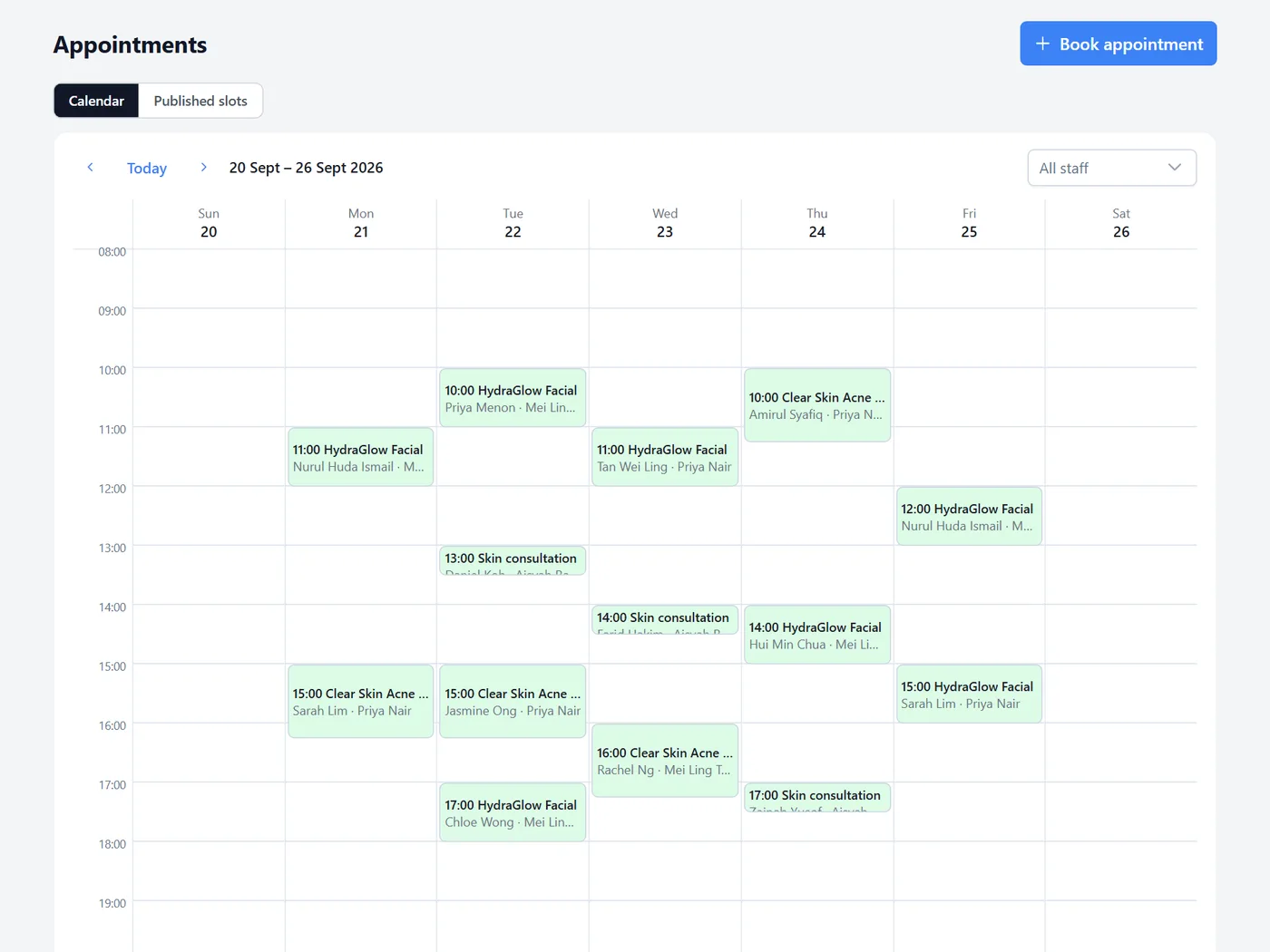
Task: Select Tuesday 13:00 Skin consultation appointment
Action: (513, 560)
